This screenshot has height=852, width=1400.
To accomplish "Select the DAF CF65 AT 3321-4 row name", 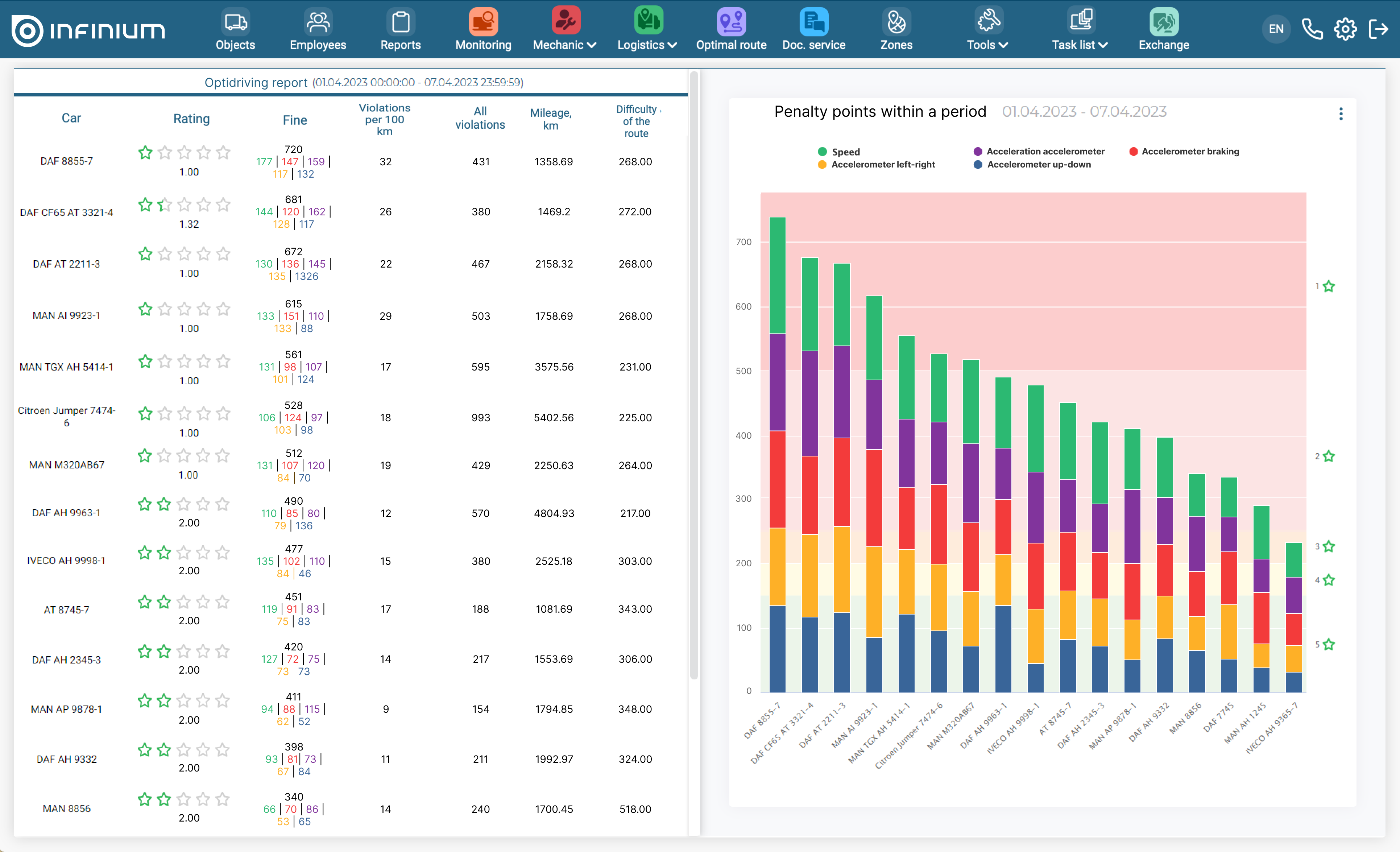I will [66, 212].
